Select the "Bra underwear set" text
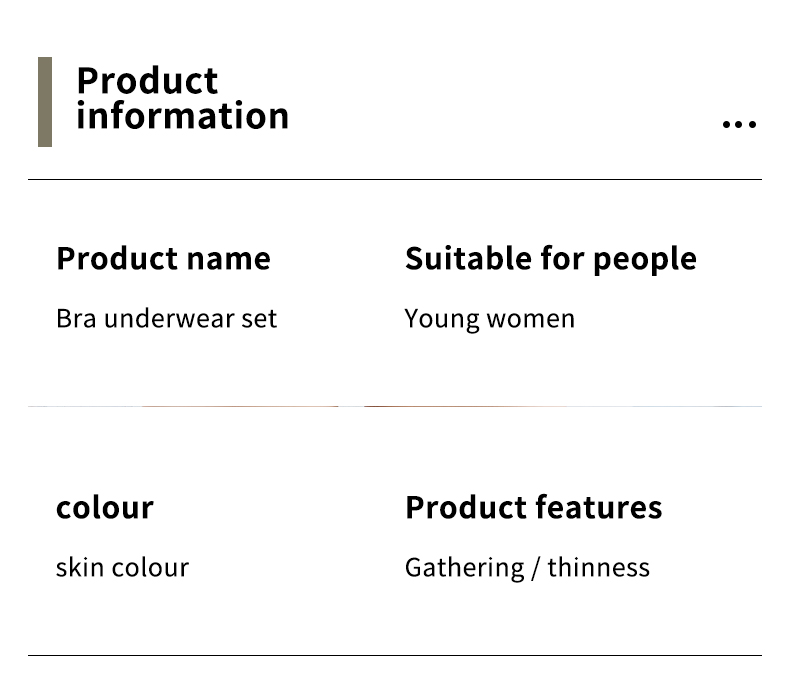The image size is (790, 680). tap(167, 318)
